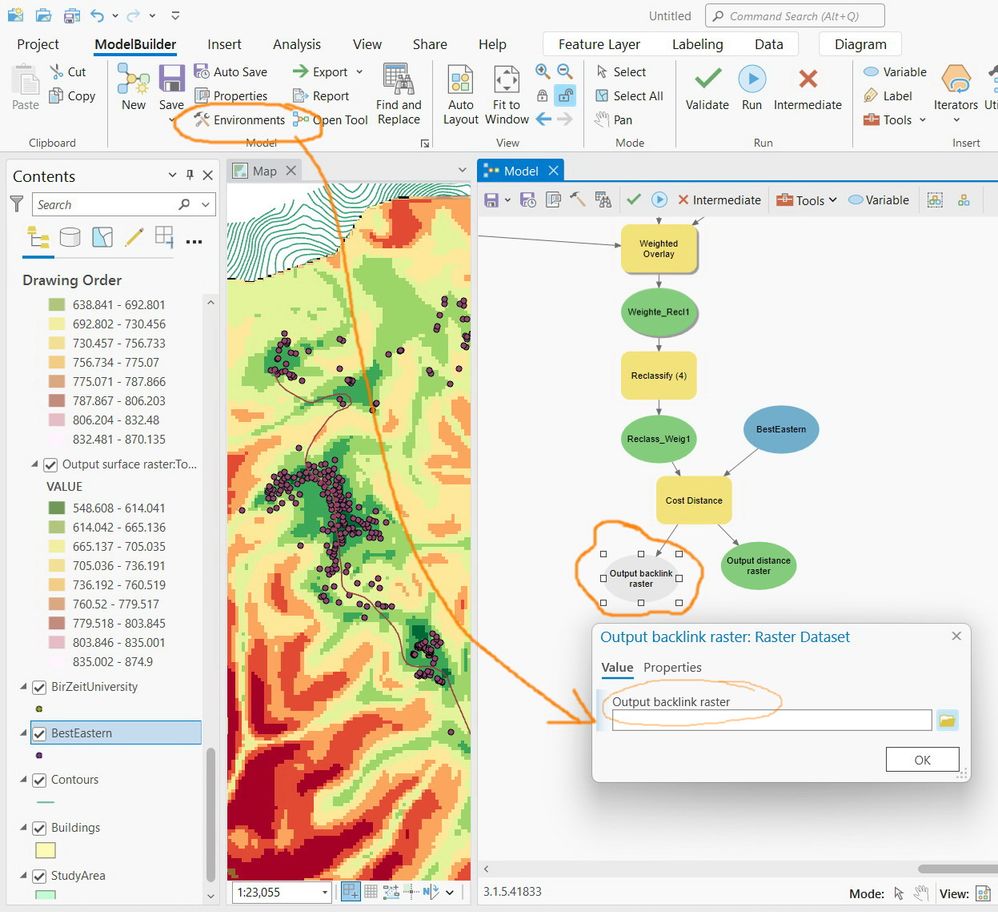Open Iterators menu
Image resolution: width=998 pixels, height=912 pixels.
[x=955, y=93]
